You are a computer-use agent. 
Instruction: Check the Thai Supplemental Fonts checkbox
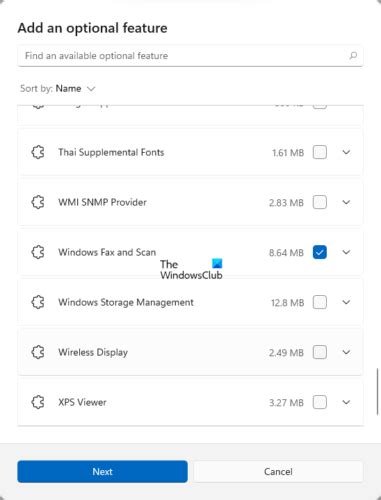(x=320, y=152)
